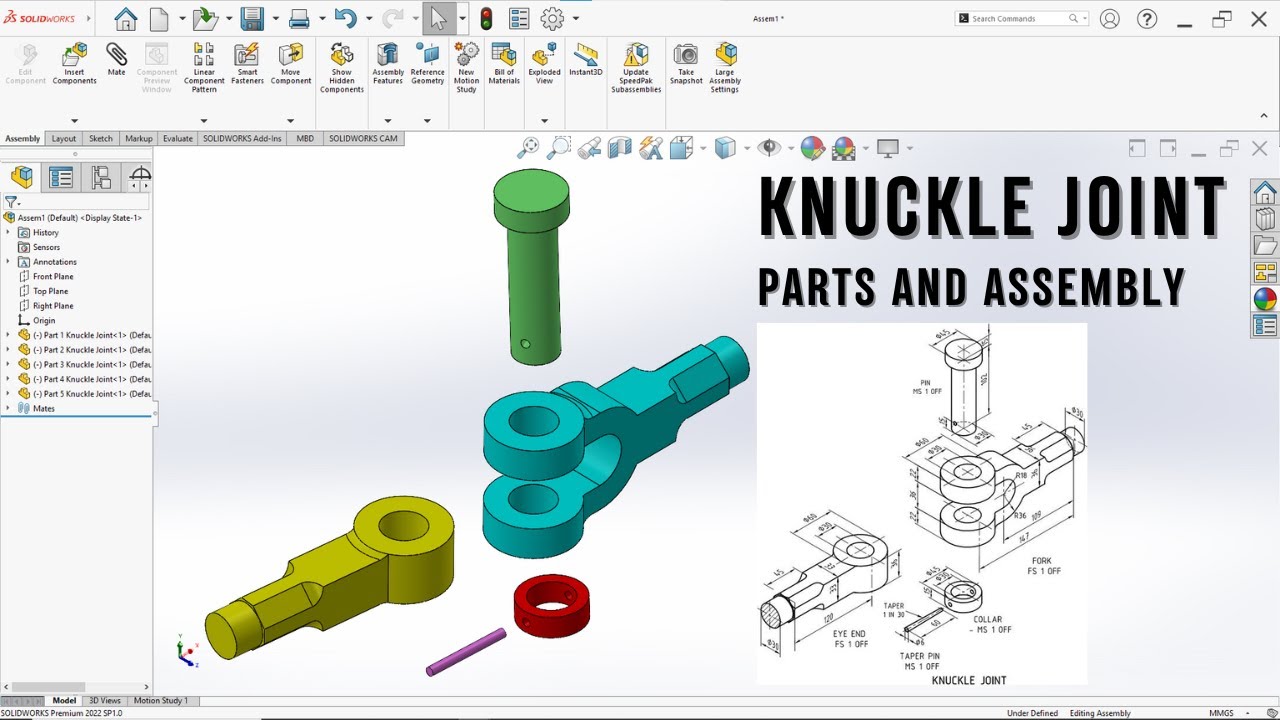Image resolution: width=1280 pixels, height=720 pixels.
Task: Expand the Undo history dropdown
Action: [x=369, y=18]
